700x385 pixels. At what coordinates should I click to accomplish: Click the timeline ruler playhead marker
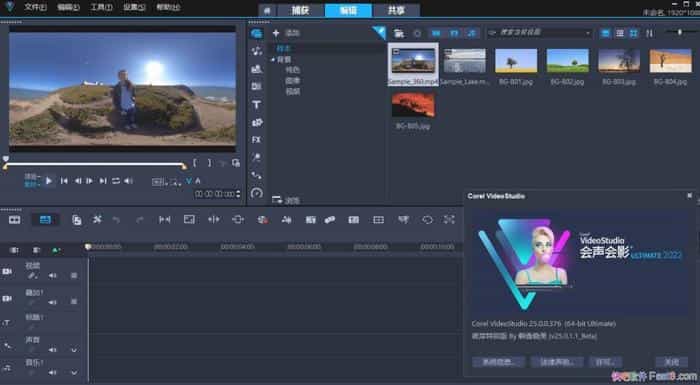(x=88, y=247)
